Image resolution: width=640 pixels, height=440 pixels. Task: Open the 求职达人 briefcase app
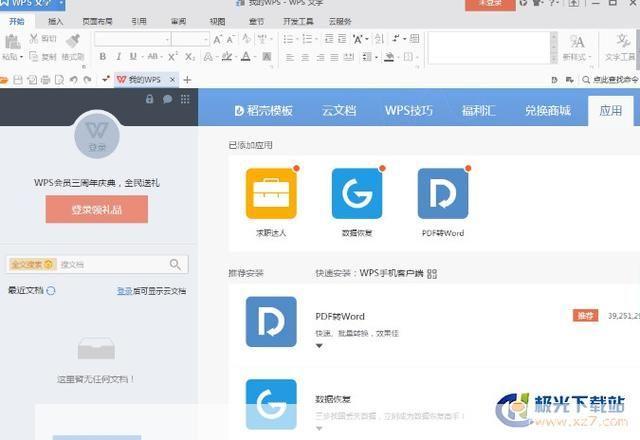coord(271,193)
